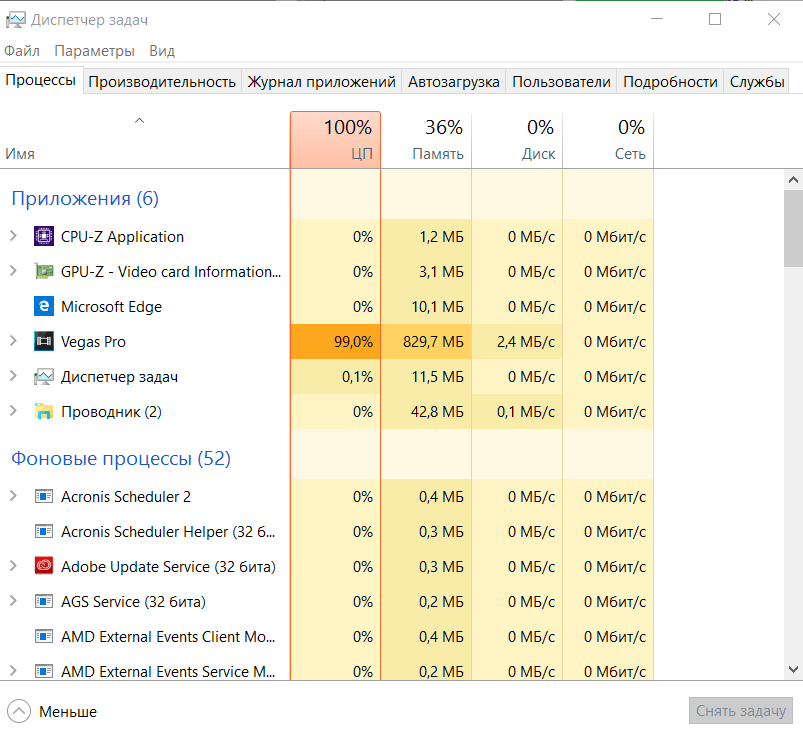Maximize the Task Manager window
803x732 pixels.
point(715,19)
